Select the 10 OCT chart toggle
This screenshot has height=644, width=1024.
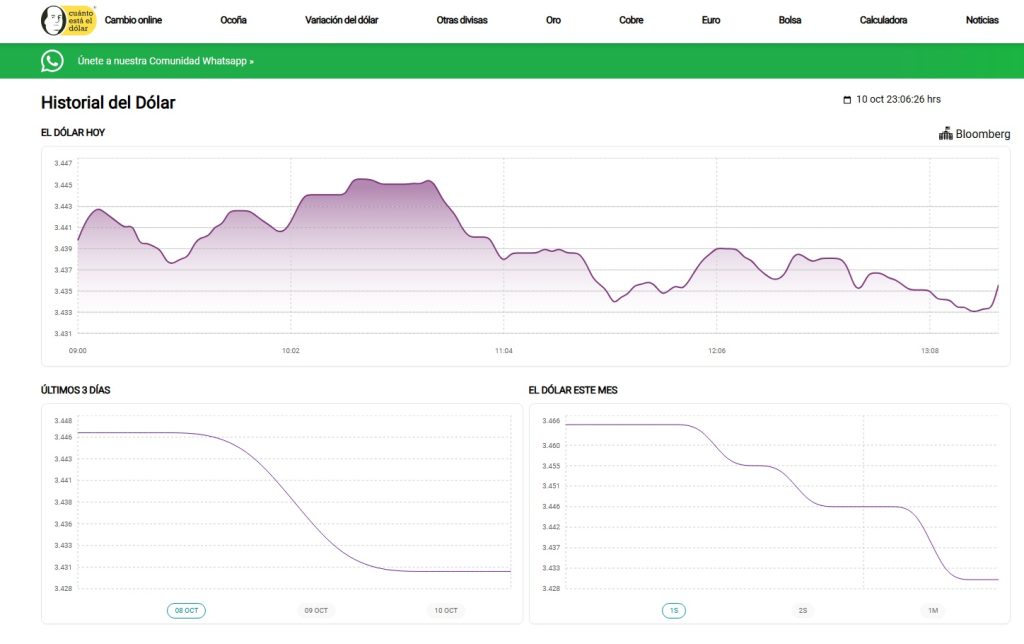445,610
